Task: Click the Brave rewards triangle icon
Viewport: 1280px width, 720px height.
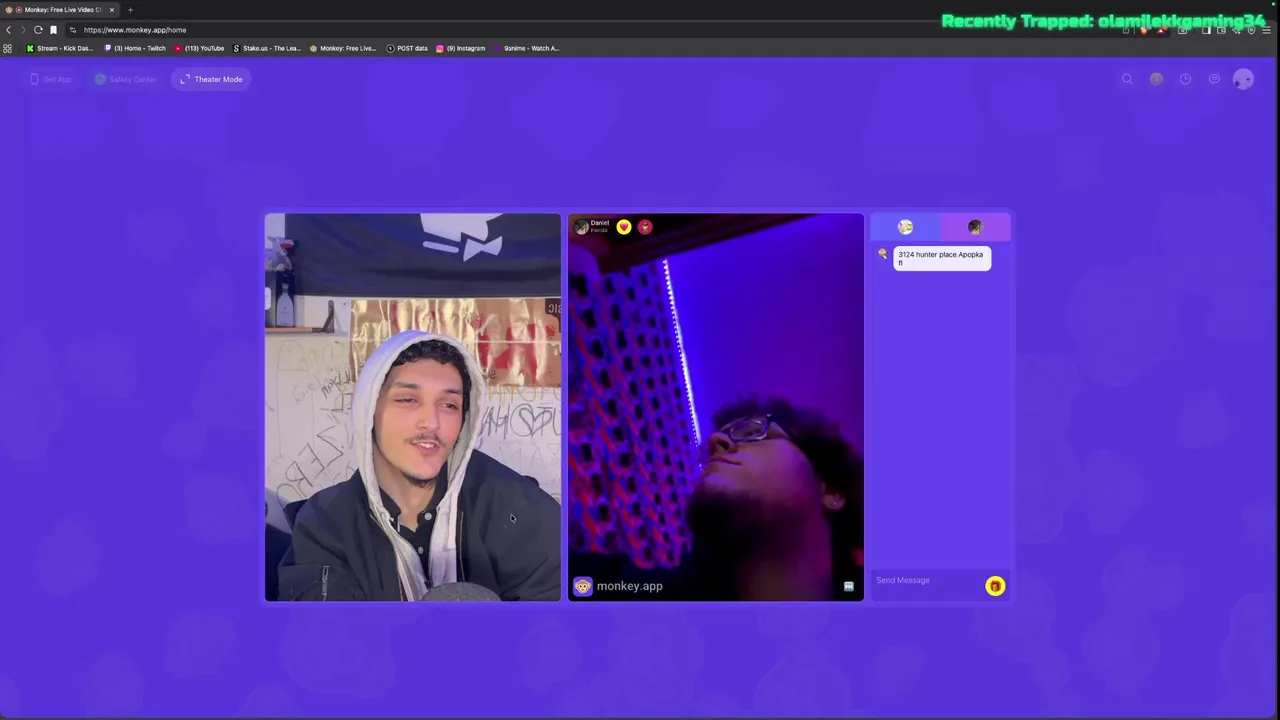Action: (x=1162, y=30)
